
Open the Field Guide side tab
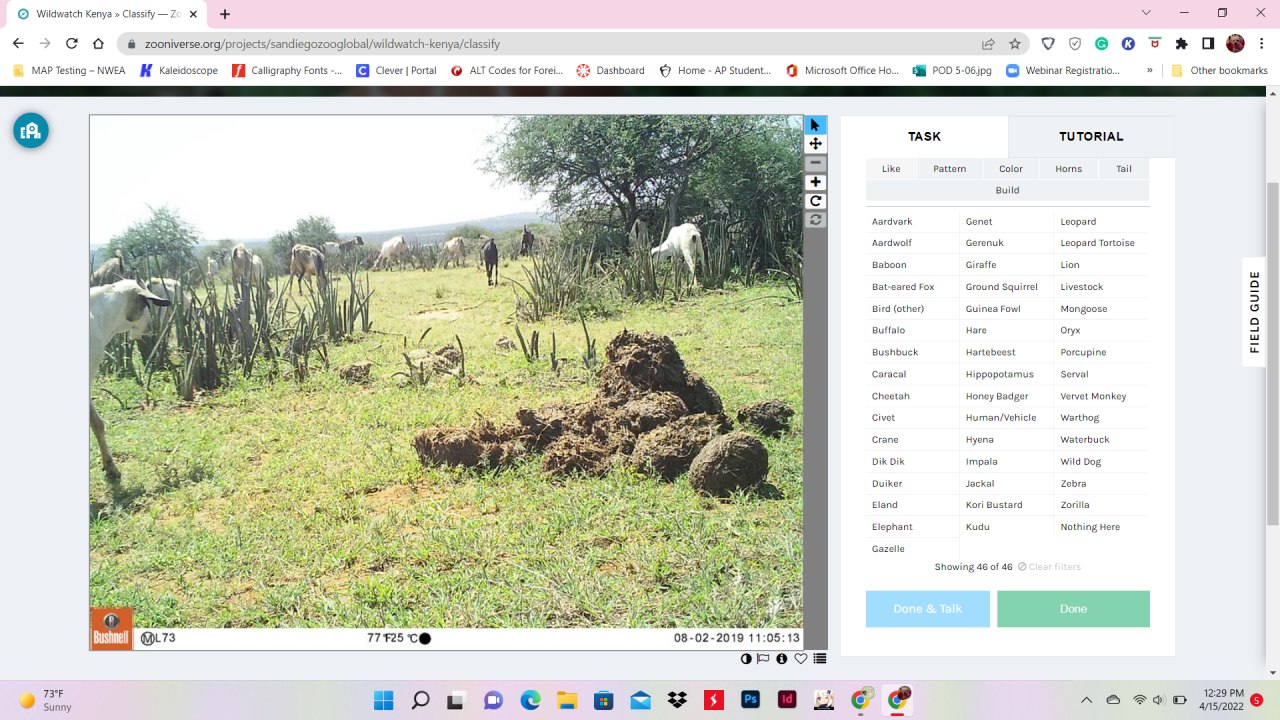pos(1254,312)
